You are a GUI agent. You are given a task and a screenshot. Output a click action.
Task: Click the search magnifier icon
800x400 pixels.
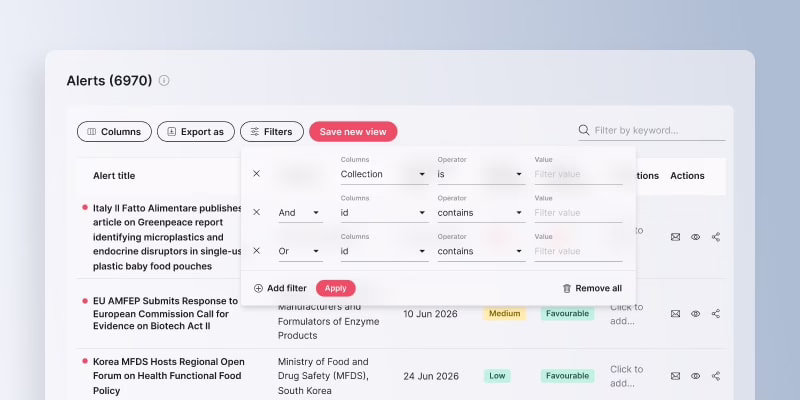point(584,130)
